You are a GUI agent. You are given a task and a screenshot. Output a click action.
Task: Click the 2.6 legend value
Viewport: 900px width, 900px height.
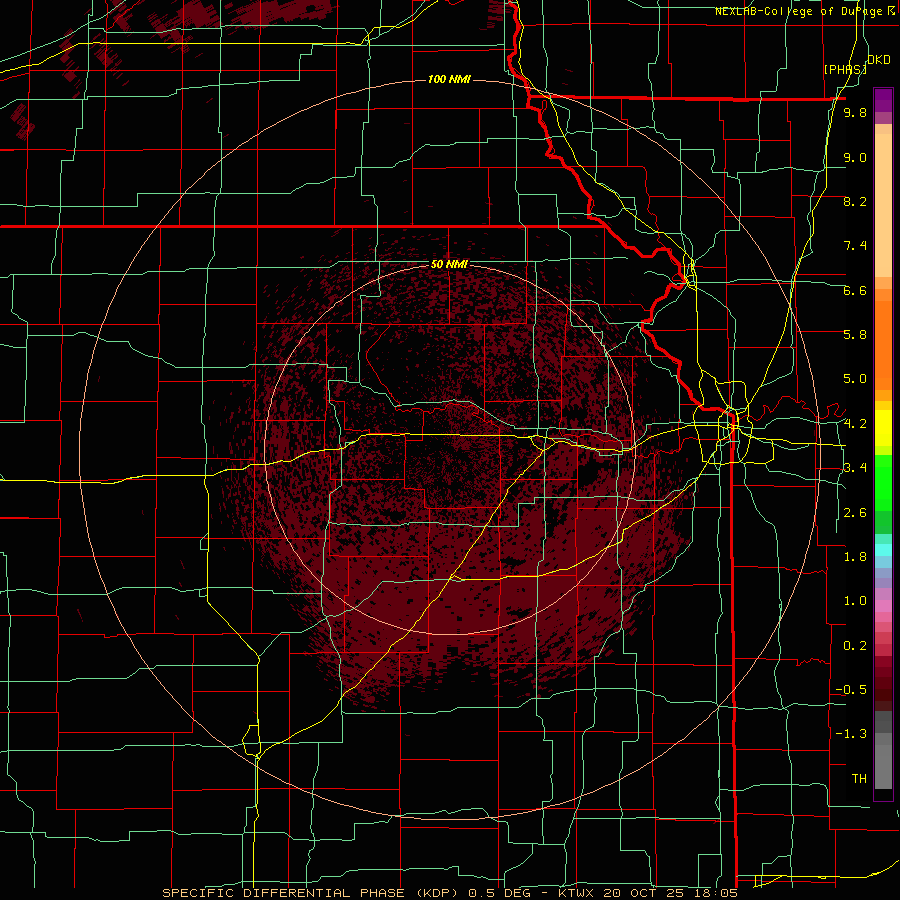click(855, 513)
